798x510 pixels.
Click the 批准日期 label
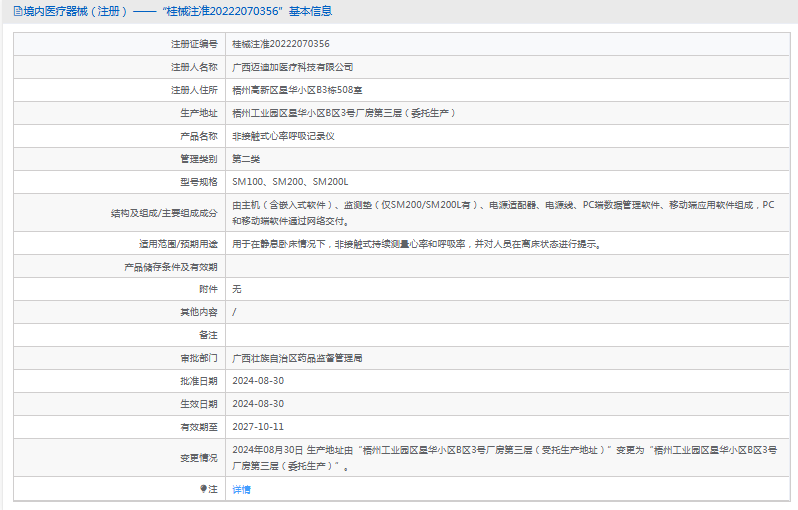198,381
